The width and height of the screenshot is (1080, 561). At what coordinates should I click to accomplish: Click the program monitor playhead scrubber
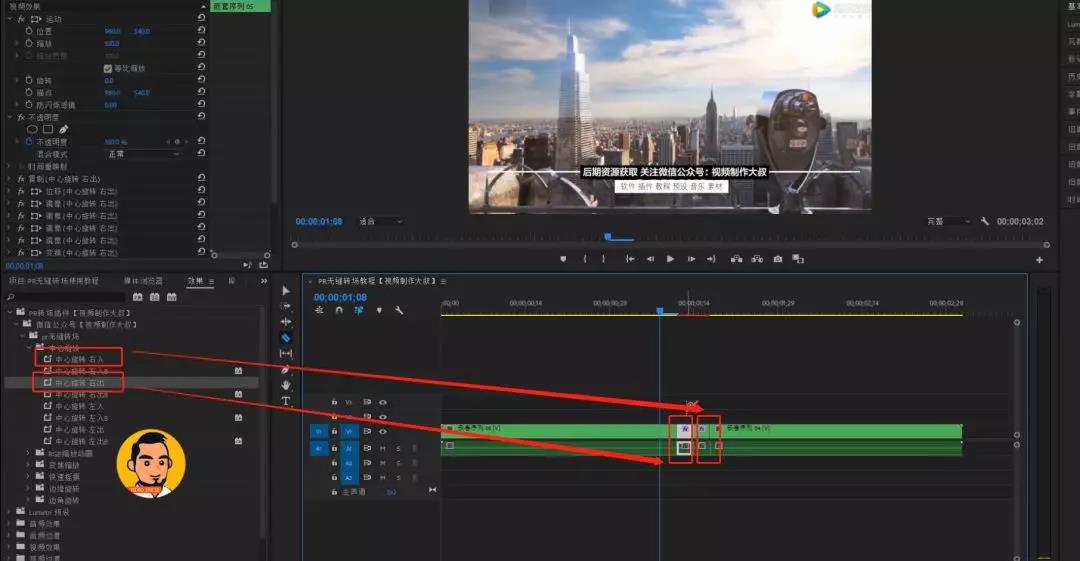click(608, 236)
